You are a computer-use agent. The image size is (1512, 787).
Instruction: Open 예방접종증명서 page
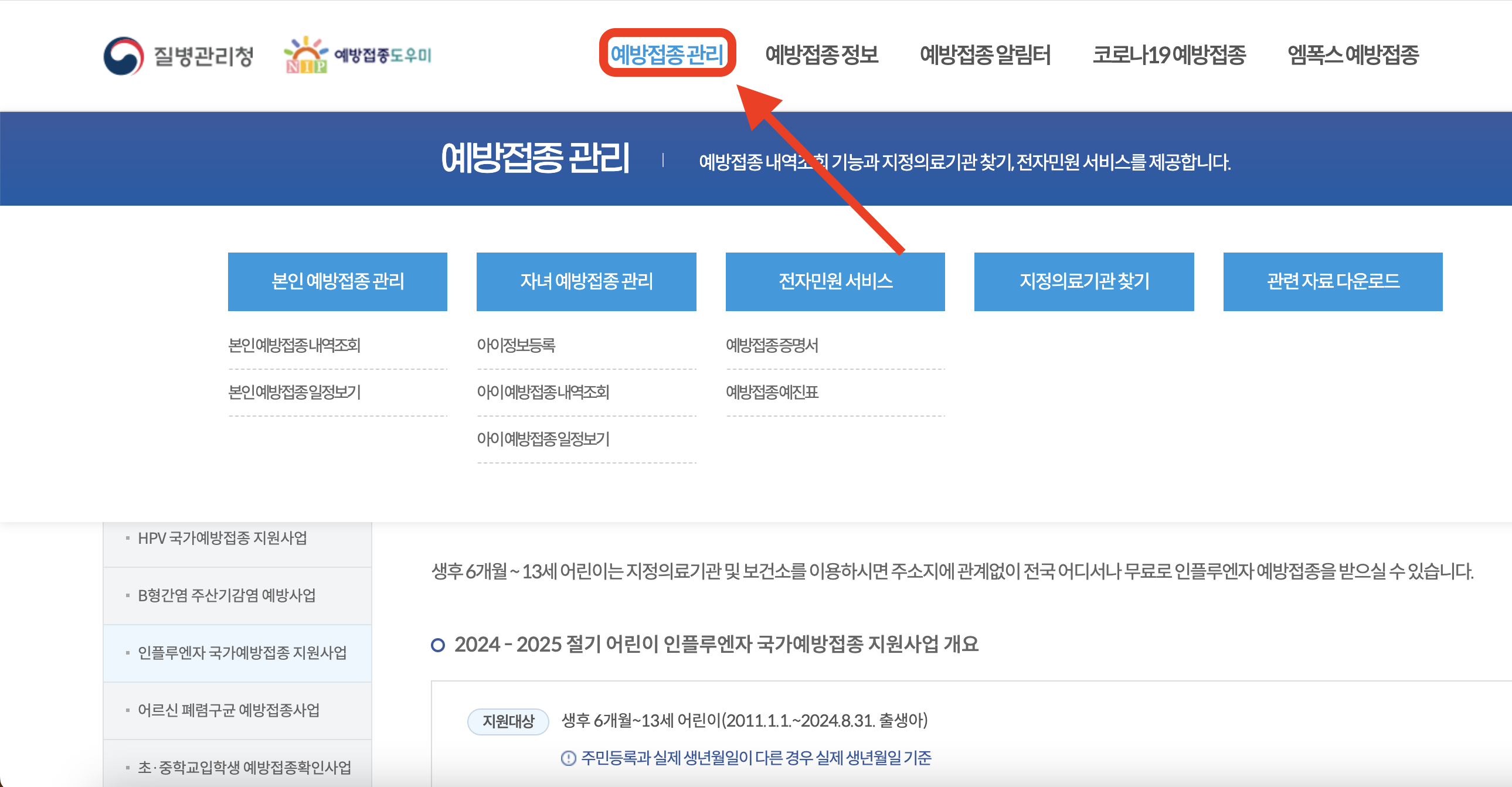[772, 346]
